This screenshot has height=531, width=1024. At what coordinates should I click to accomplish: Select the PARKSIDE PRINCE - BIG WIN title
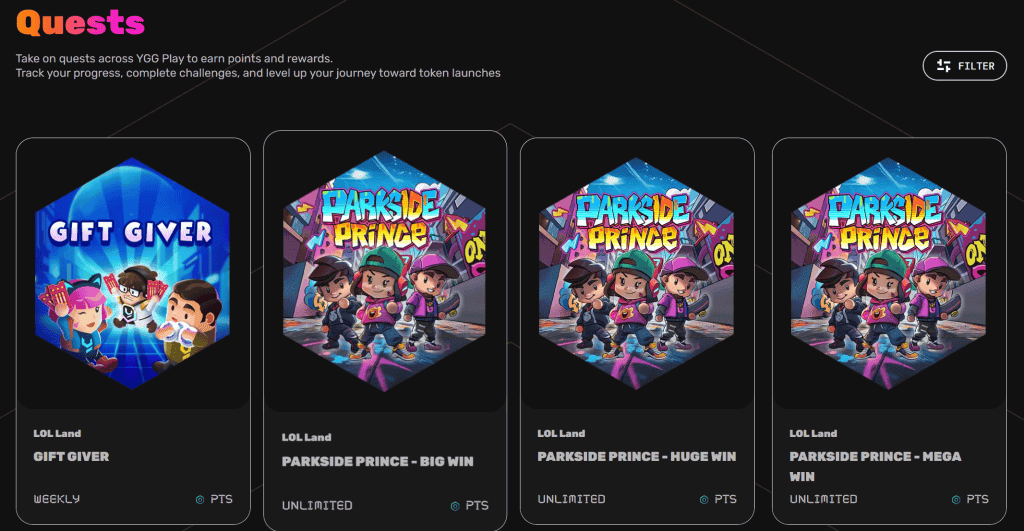point(377,462)
